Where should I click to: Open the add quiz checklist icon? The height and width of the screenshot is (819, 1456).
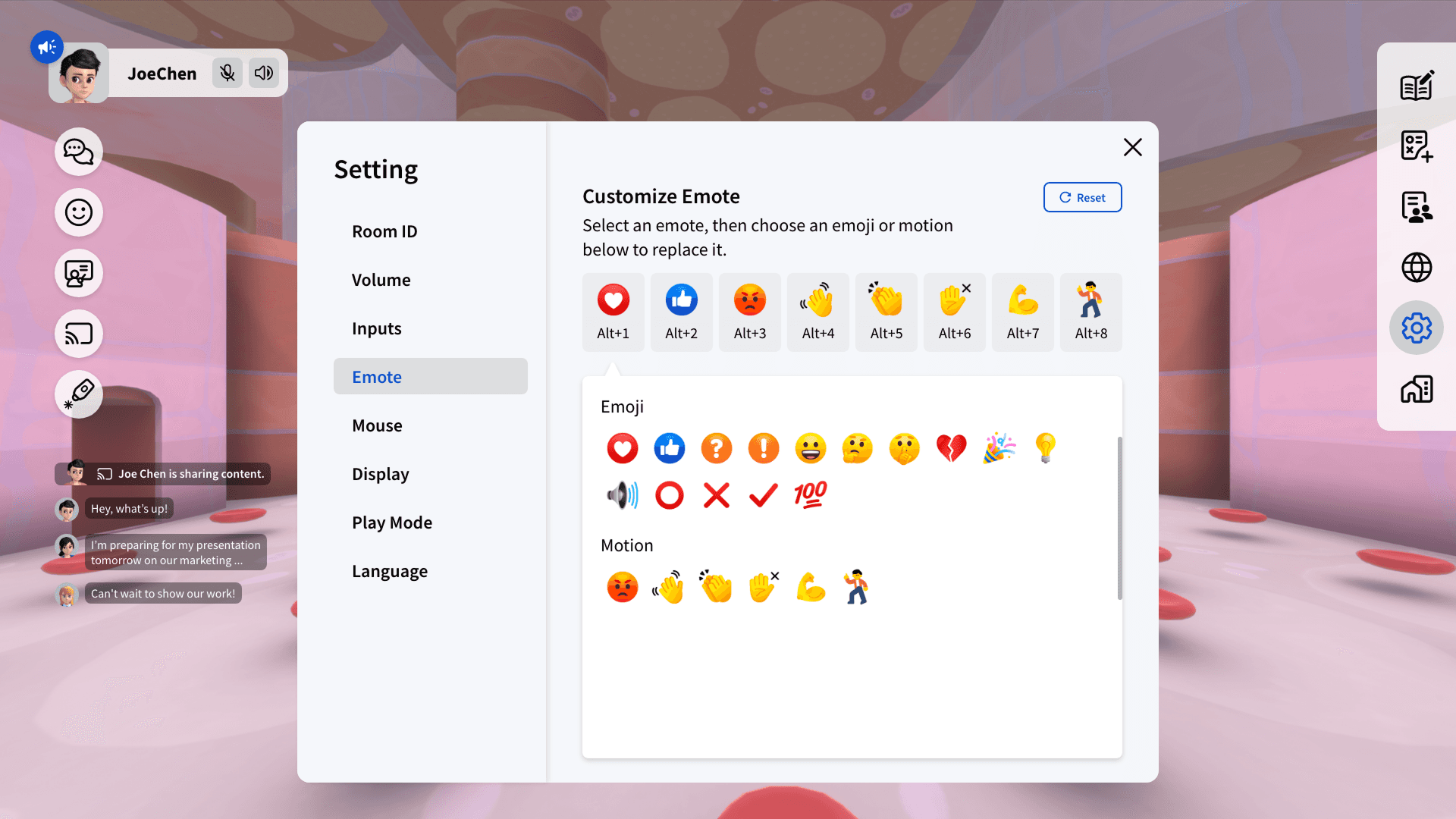(x=1416, y=146)
